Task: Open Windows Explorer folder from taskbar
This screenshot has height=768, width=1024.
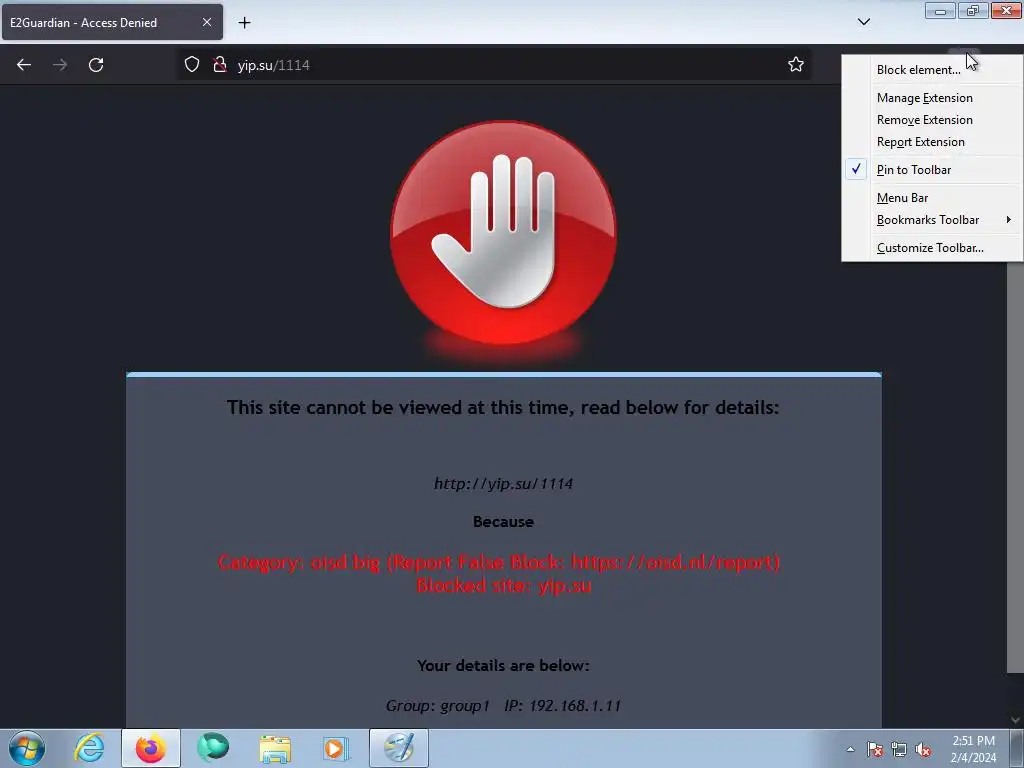Action: [x=275, y=748]
